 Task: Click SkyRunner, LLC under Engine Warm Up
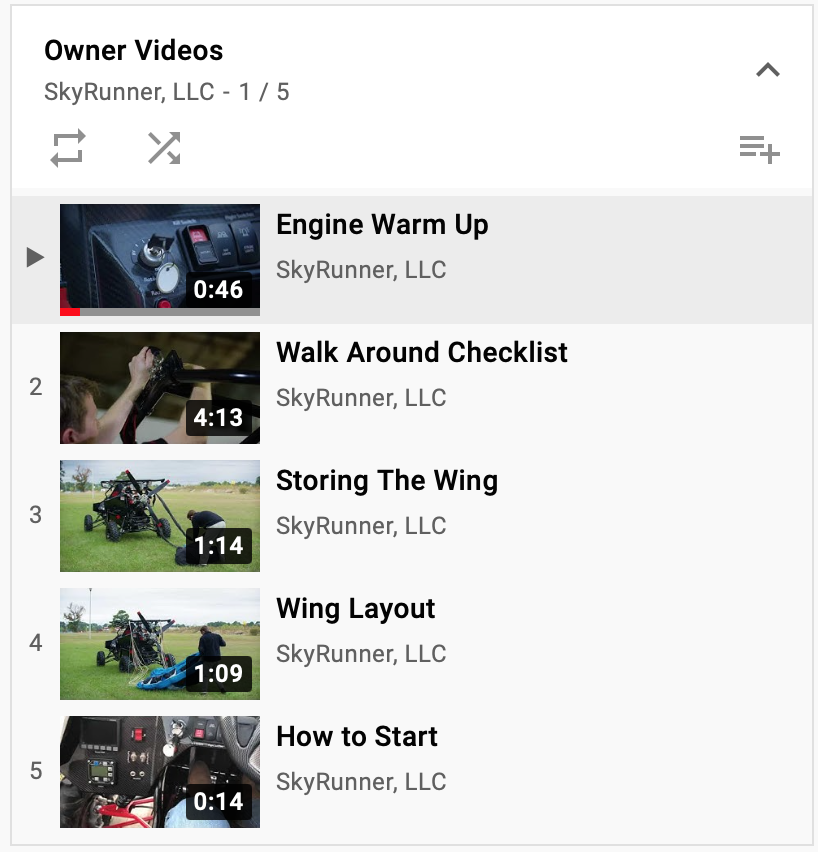tap(361, 270)
